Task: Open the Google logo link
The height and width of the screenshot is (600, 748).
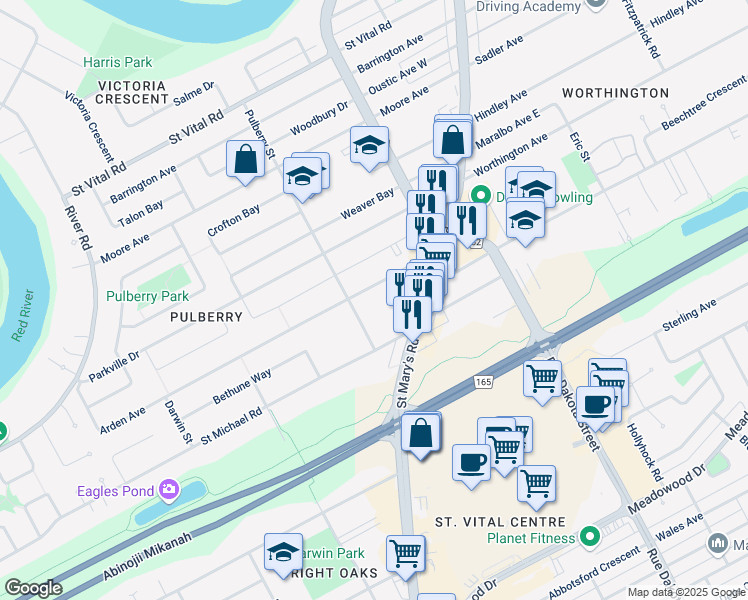Action: click(33, 588)
